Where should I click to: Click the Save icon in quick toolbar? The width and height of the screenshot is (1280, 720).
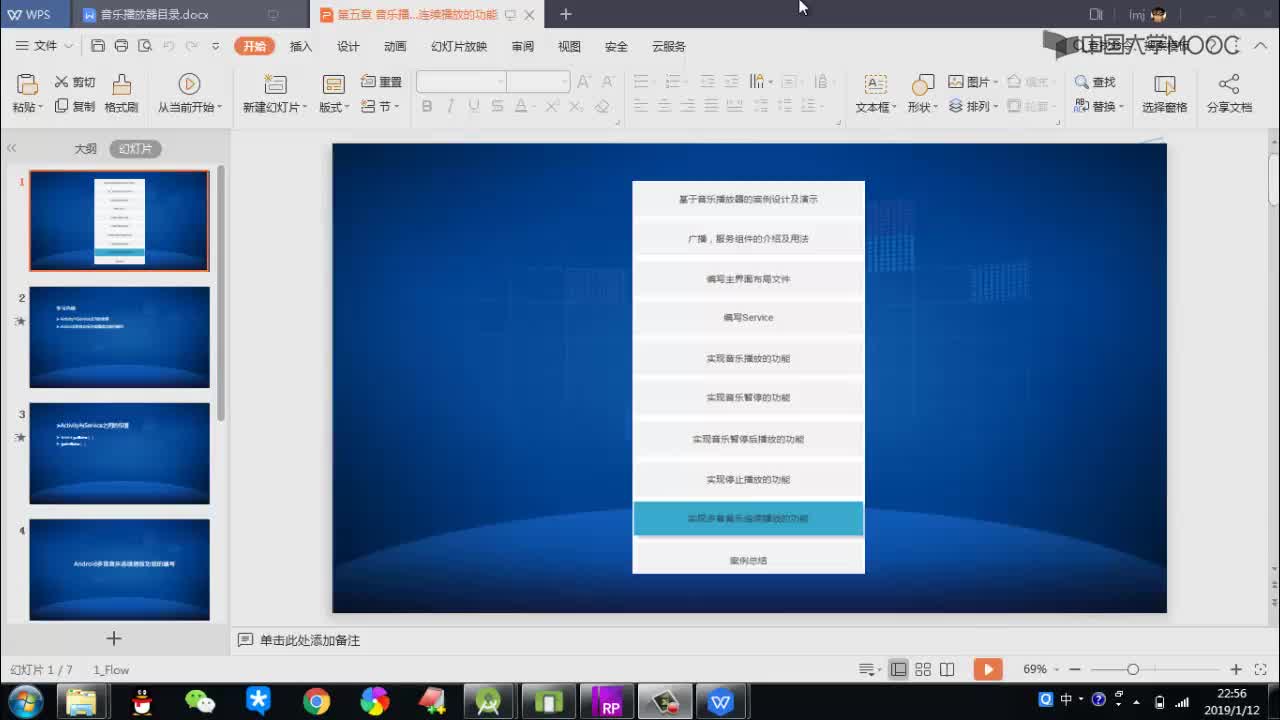(97, 46)
